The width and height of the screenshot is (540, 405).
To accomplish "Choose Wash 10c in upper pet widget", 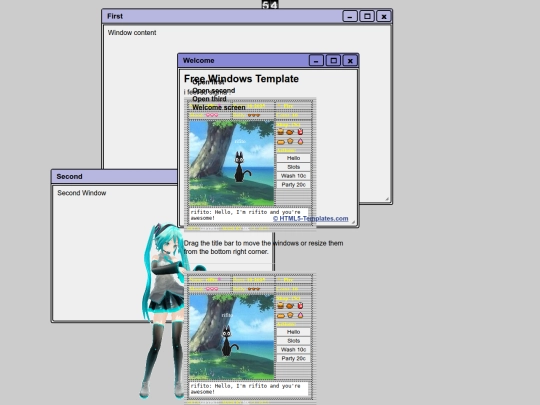I will (x=293, y=176).
